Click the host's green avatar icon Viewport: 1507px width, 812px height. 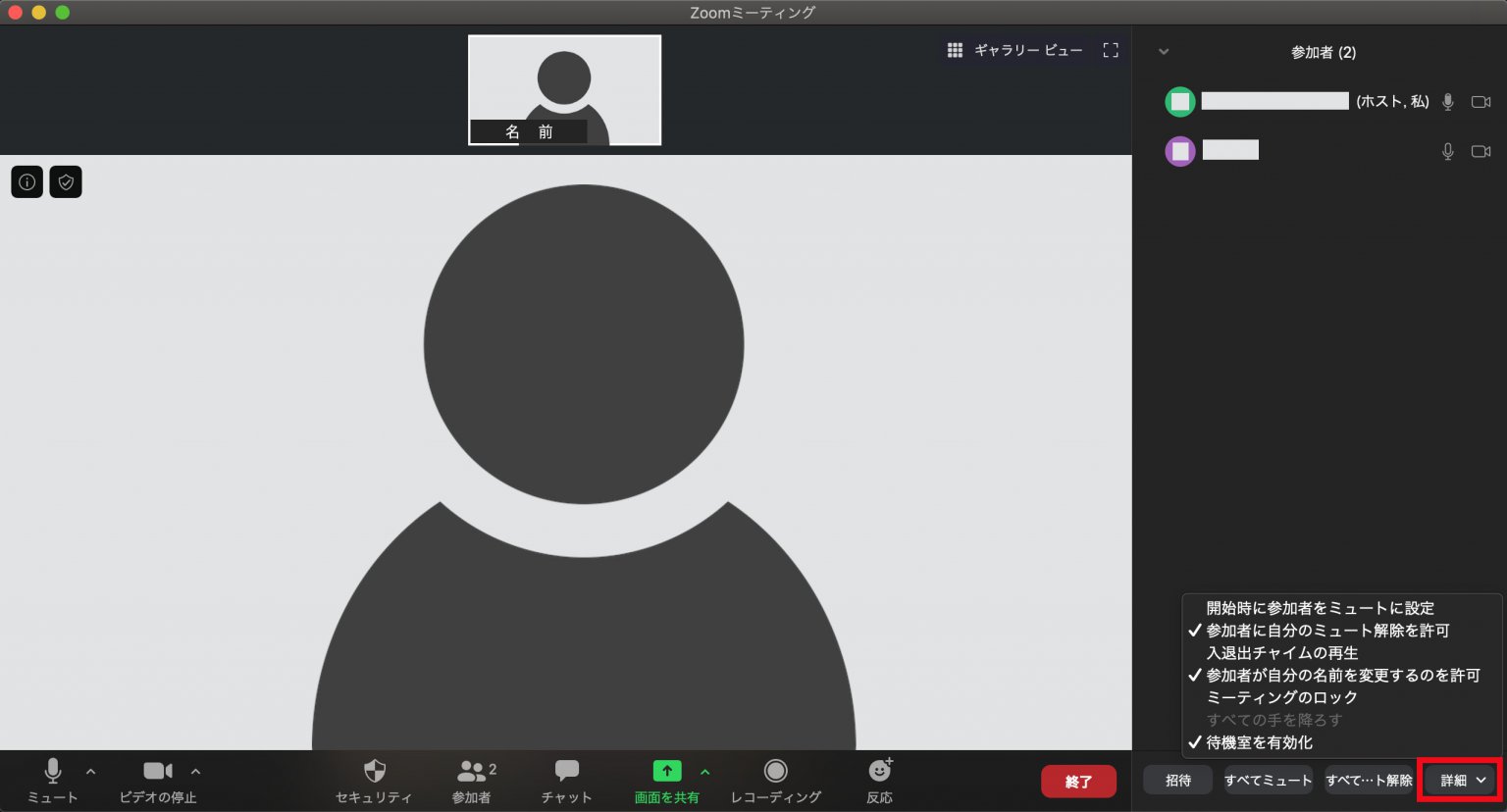point(1180,102)
